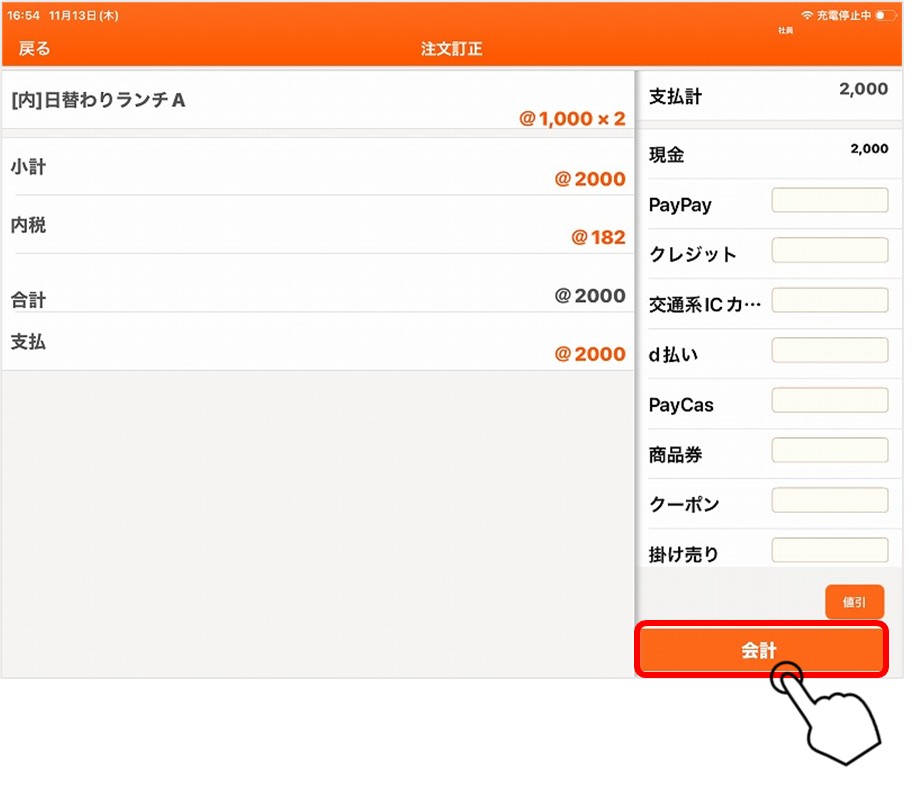Tap the 商品券 amount input field
The height and width of the screenshot is (794, 914).
pos(829,451)
